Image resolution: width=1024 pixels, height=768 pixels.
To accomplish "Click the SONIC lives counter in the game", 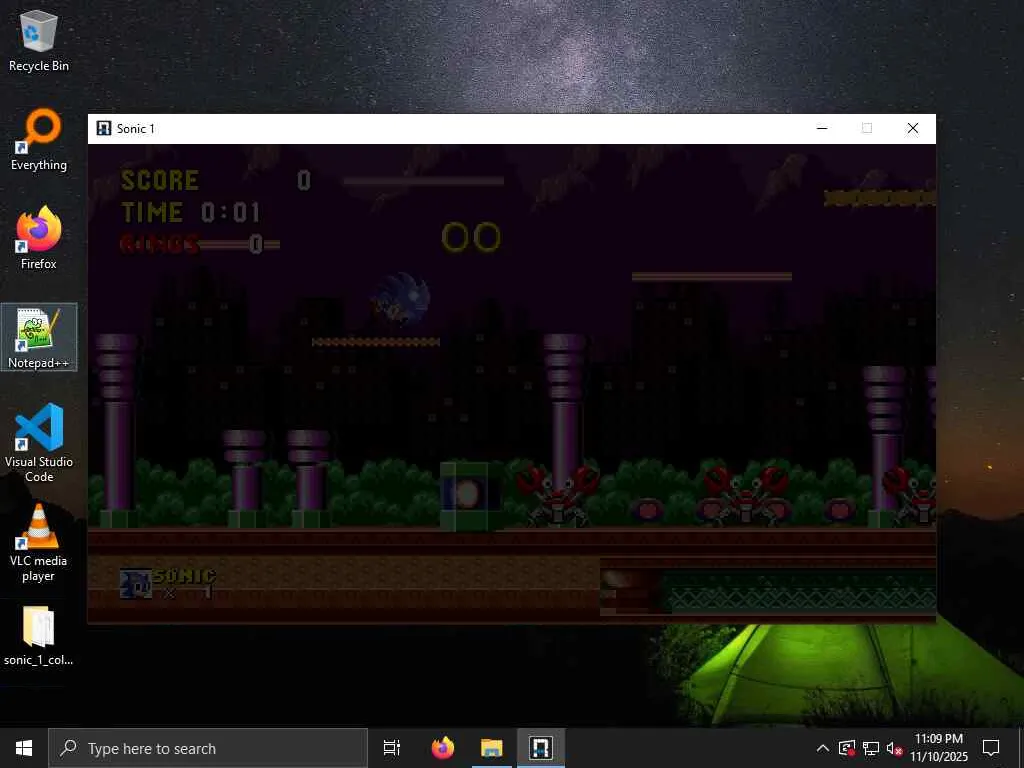I will [168, 583].
